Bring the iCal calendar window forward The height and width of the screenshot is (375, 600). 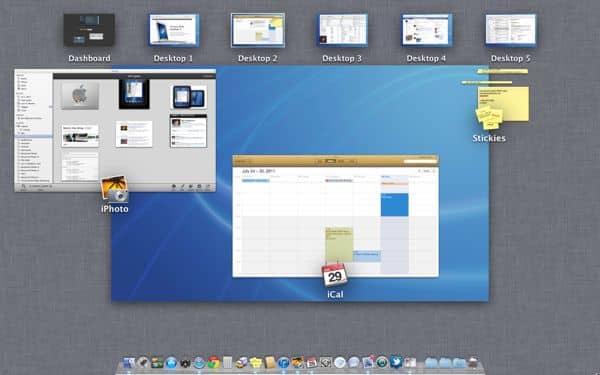coord(335,216)
